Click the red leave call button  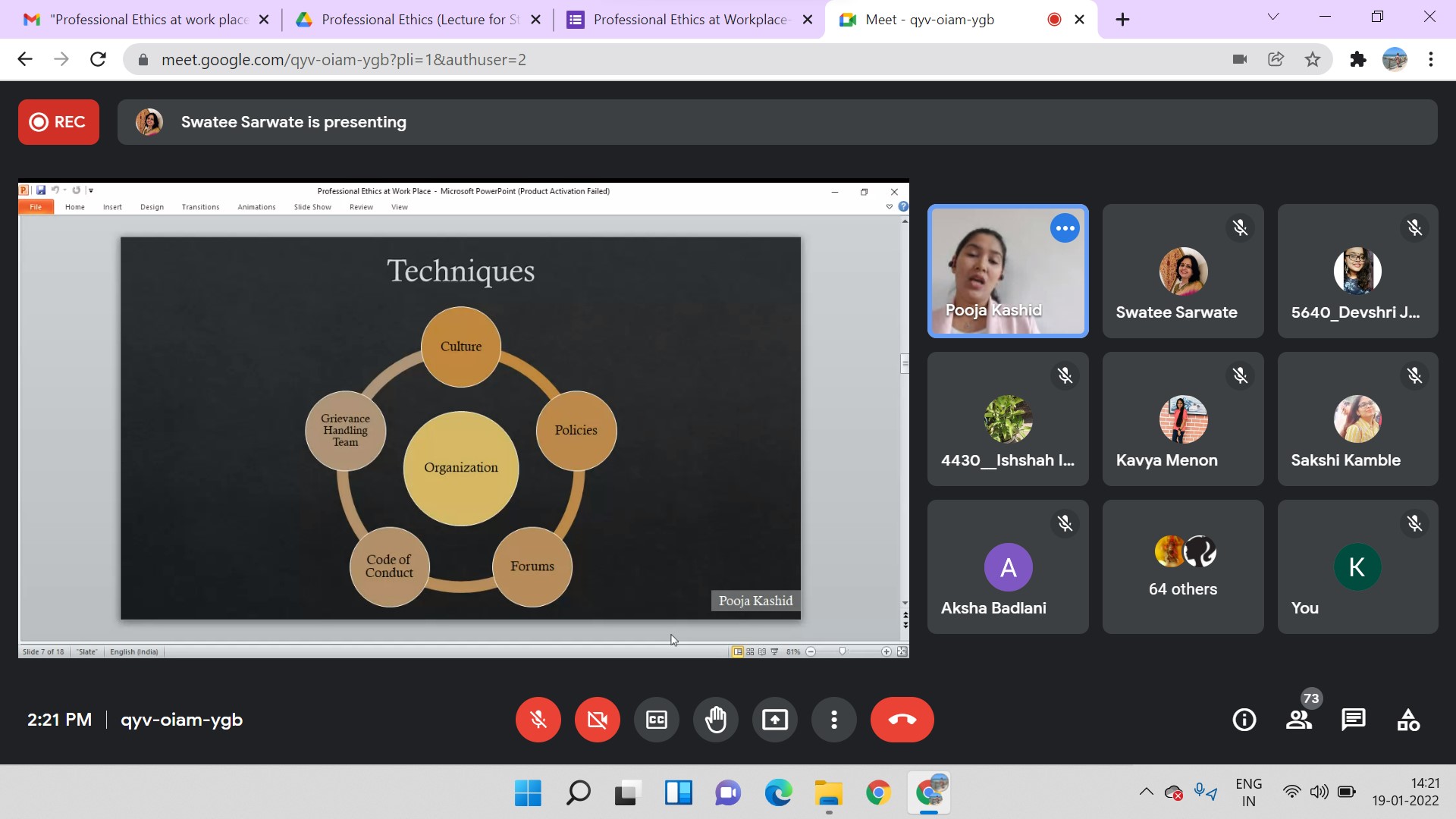902,719
